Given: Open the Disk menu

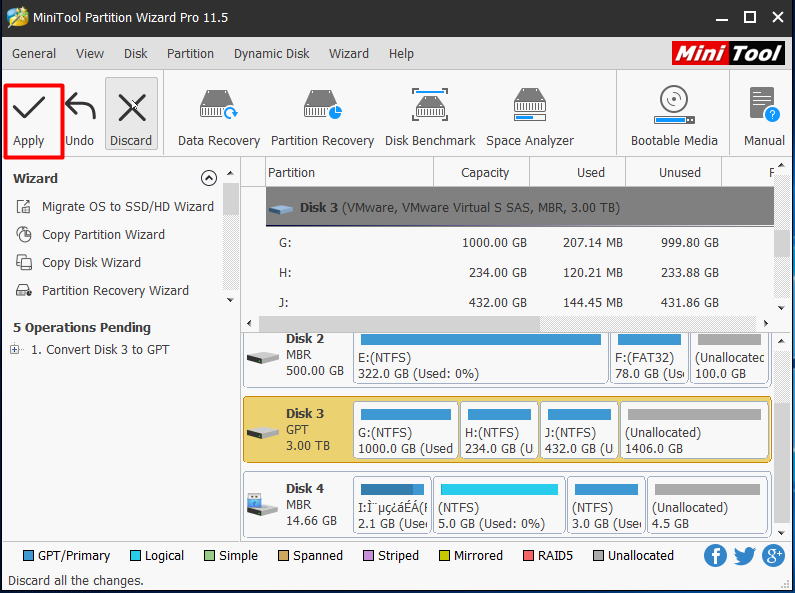Looking at the screenshot, I should [x=135, y=54].
